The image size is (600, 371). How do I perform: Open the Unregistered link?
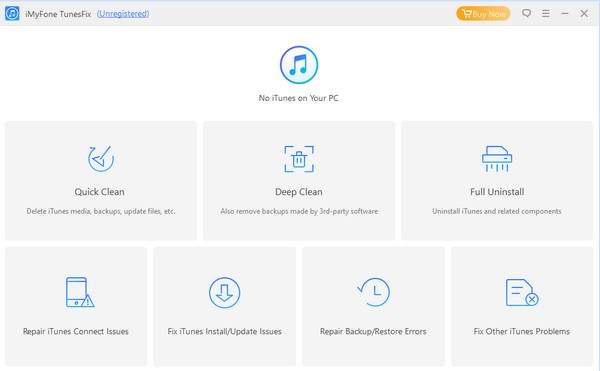pyautogui.click(x=123, y=14)
